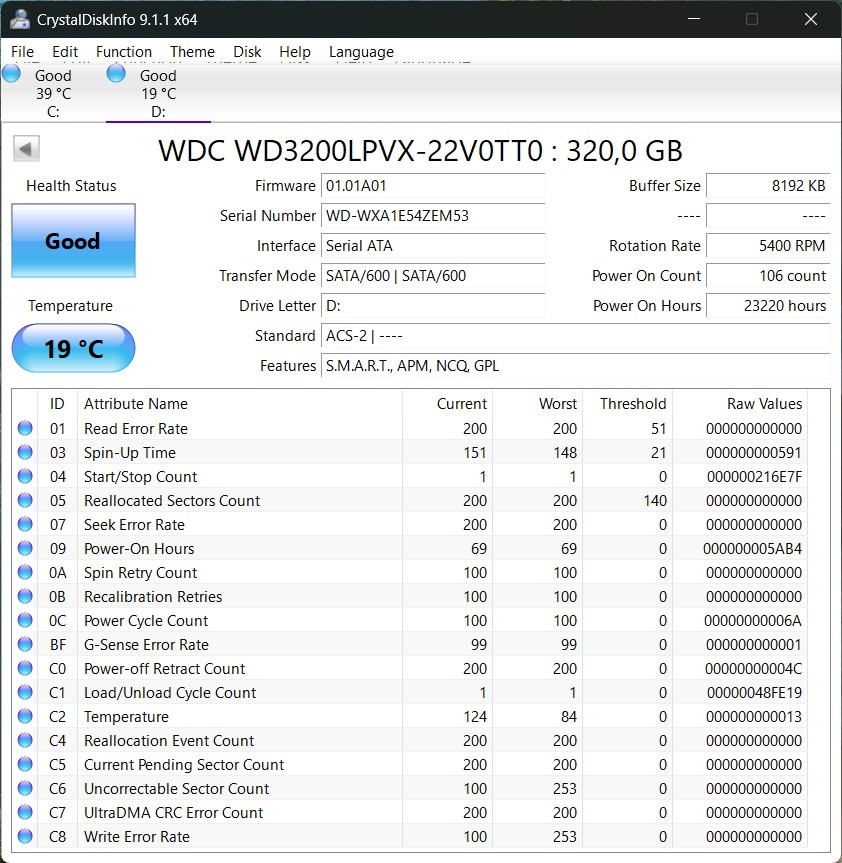Click the Reallocated Sectors Count status orb
Screen dimensions: 842x863
(26, 501)
